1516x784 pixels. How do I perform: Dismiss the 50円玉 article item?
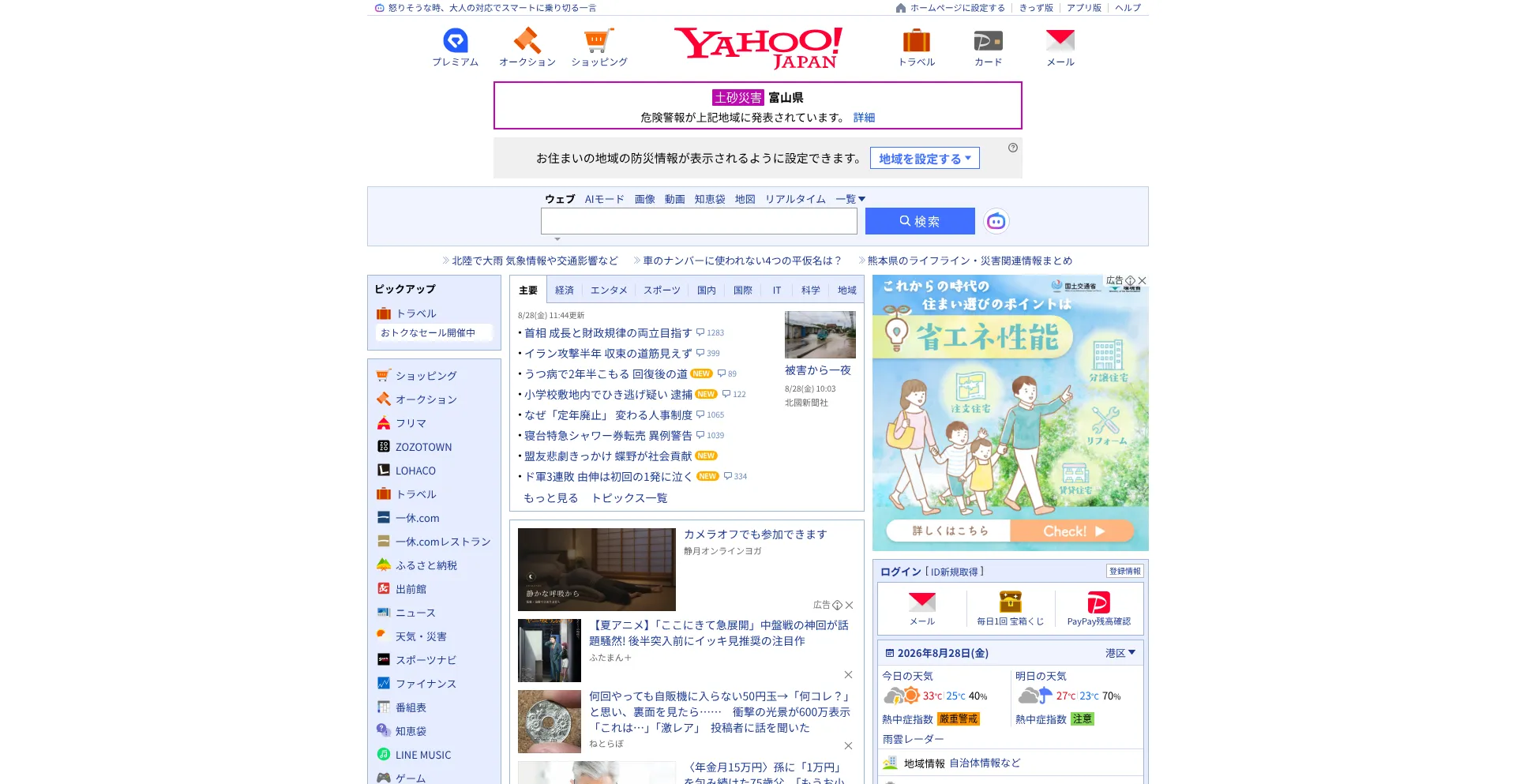pyautogui.click(x=848, y=745)
